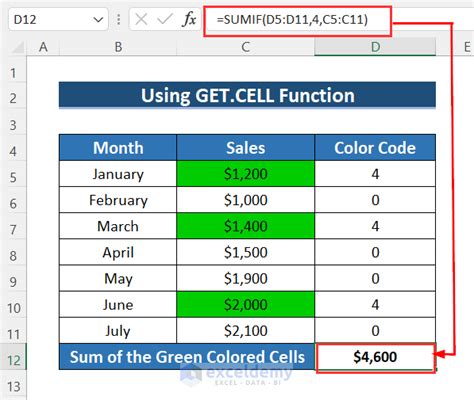
Task: Click the Select All corner triangle
Action: pyautogui.click(x=17, y=47)
